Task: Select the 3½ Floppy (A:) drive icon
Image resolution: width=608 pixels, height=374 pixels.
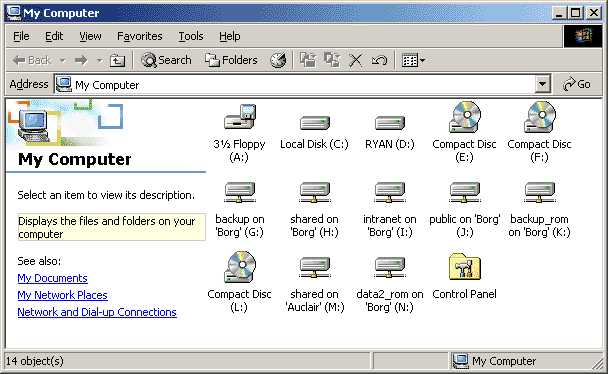Action: click(x=240, y=117)
